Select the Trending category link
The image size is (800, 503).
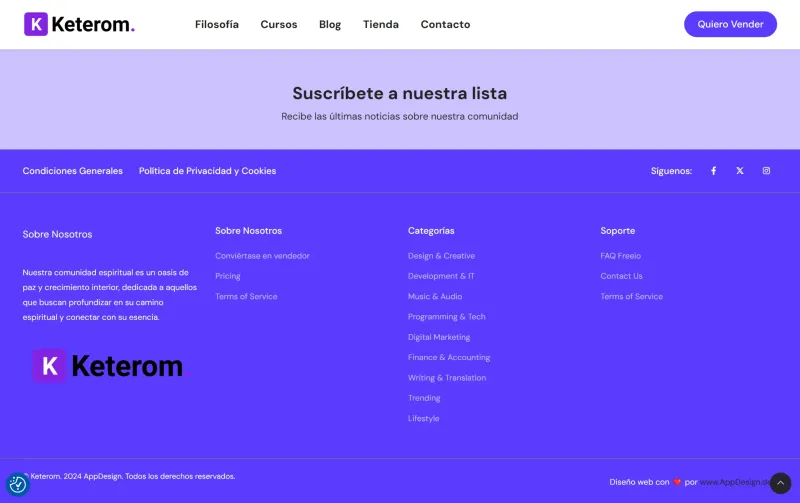pos(424,398)
